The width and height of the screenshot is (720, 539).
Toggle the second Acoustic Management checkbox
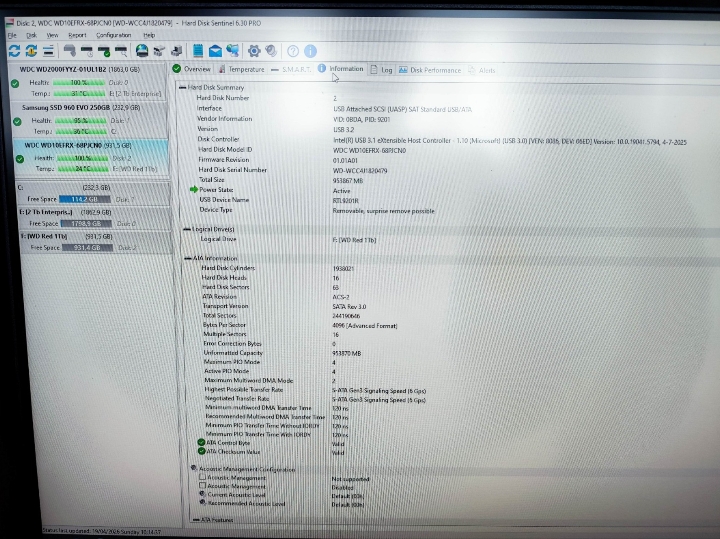(x=202, y=486)
